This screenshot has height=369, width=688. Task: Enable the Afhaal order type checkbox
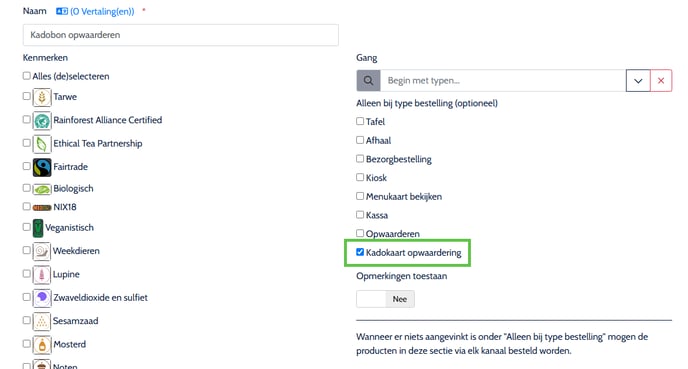(x=360, y=140)
